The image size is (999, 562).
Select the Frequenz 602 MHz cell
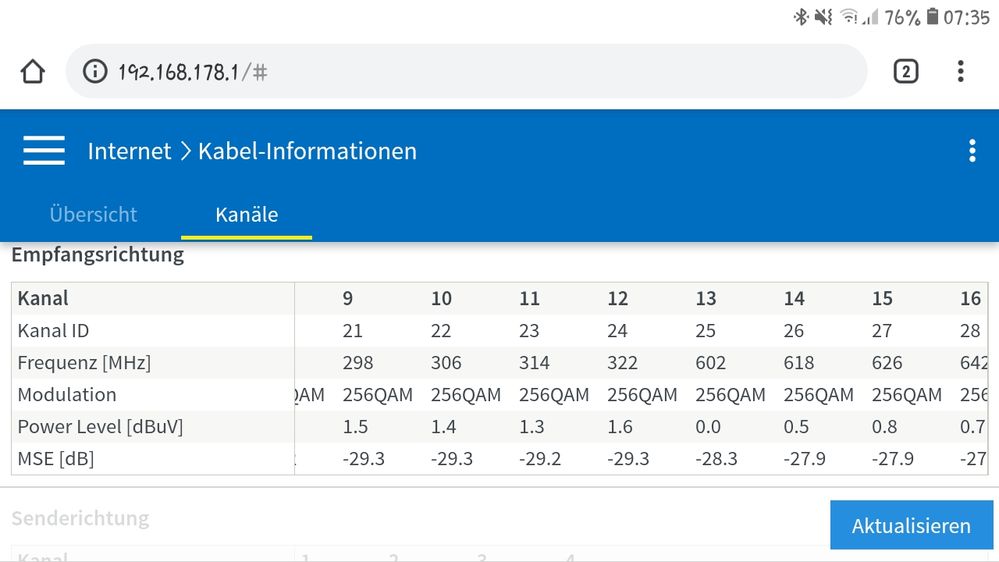710,362
